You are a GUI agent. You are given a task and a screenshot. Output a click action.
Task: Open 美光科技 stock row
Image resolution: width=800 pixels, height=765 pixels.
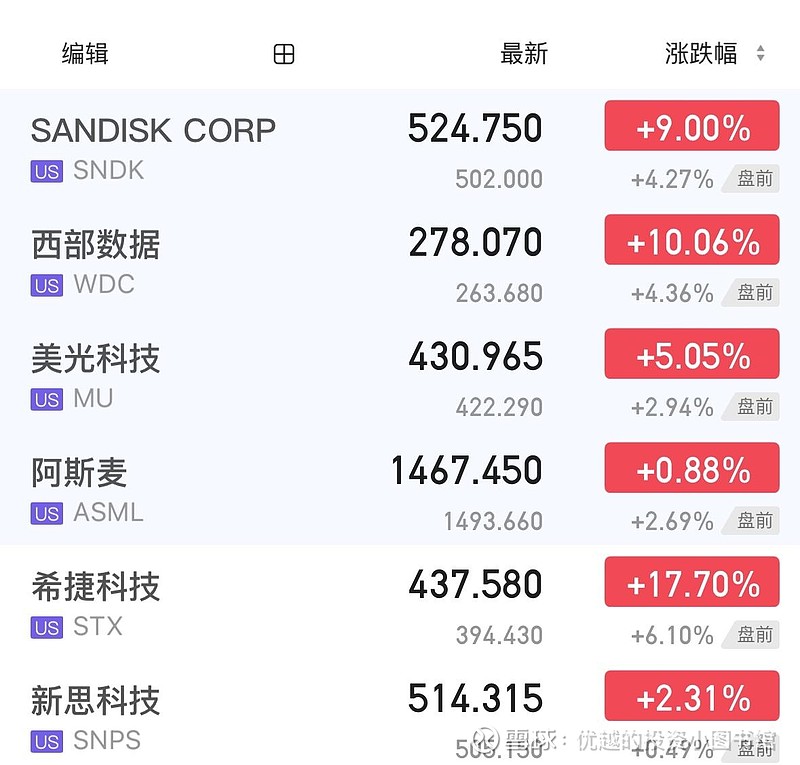tap(95, 358)
